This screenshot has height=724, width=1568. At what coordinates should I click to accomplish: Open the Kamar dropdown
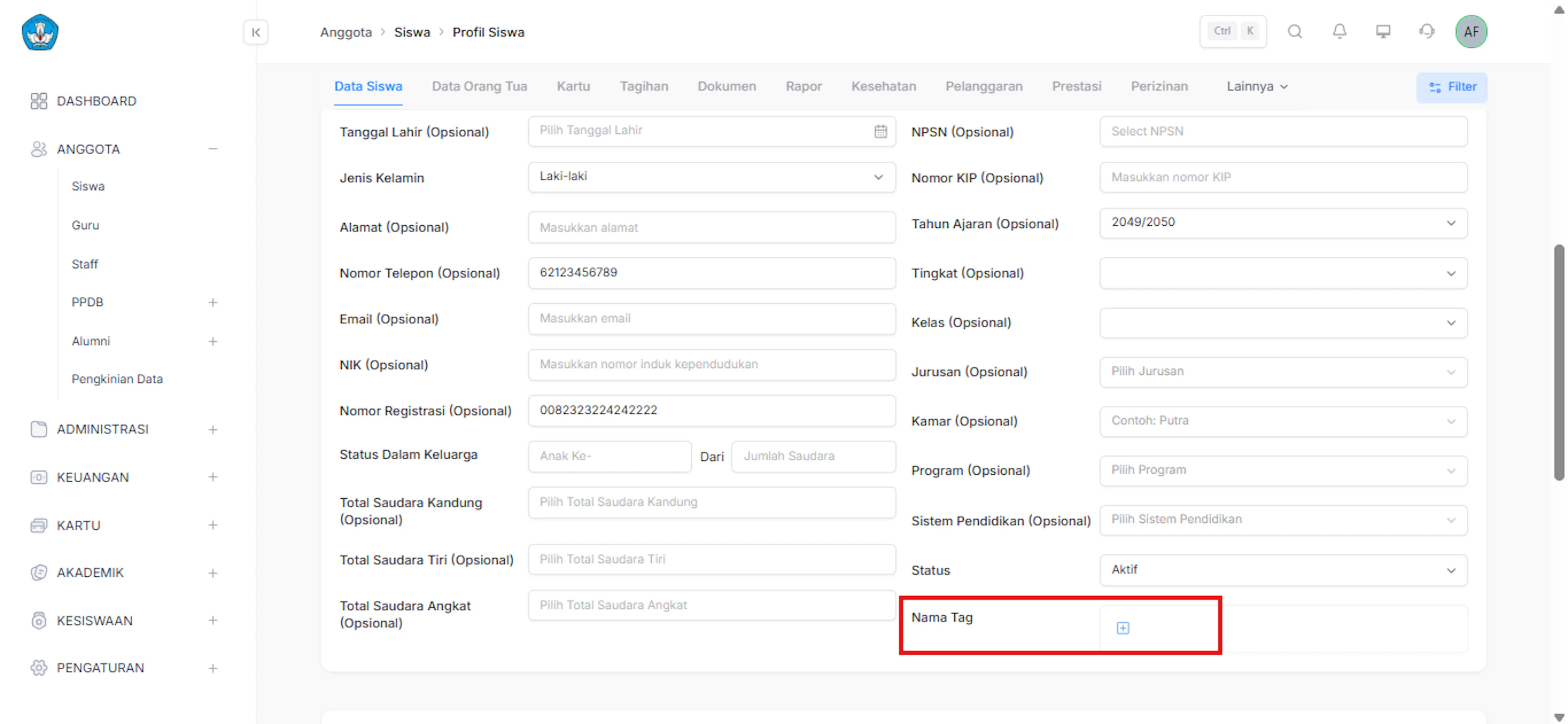1283,421
